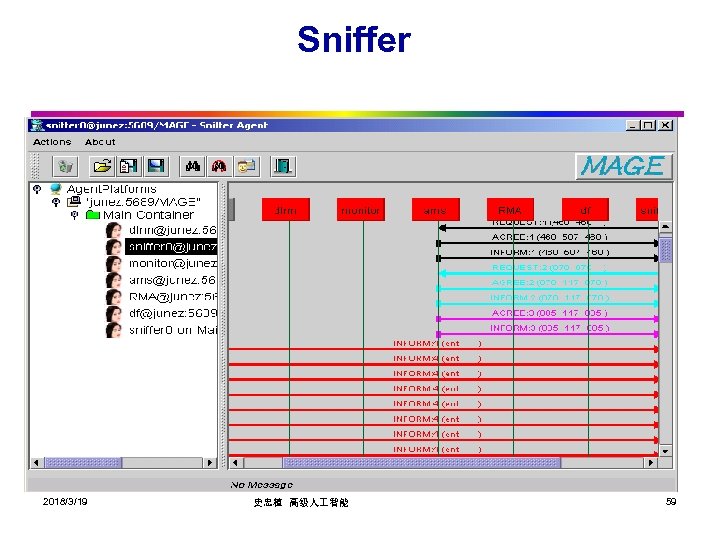
Task: Click the save document toolbar icon
Action: [x=129, y=166]
